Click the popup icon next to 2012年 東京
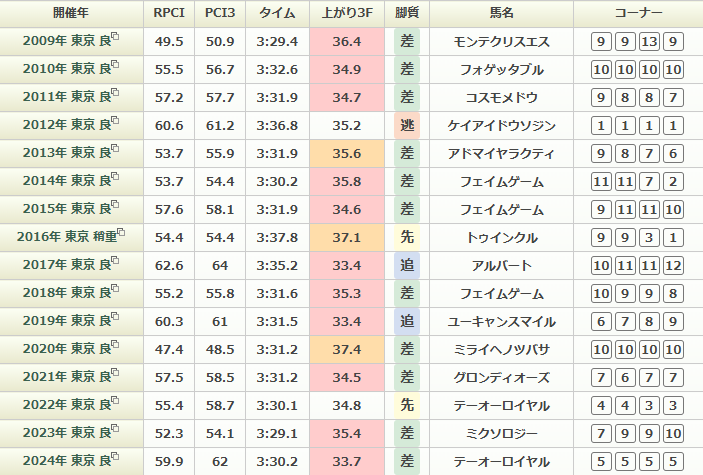 tap(115, 122)
